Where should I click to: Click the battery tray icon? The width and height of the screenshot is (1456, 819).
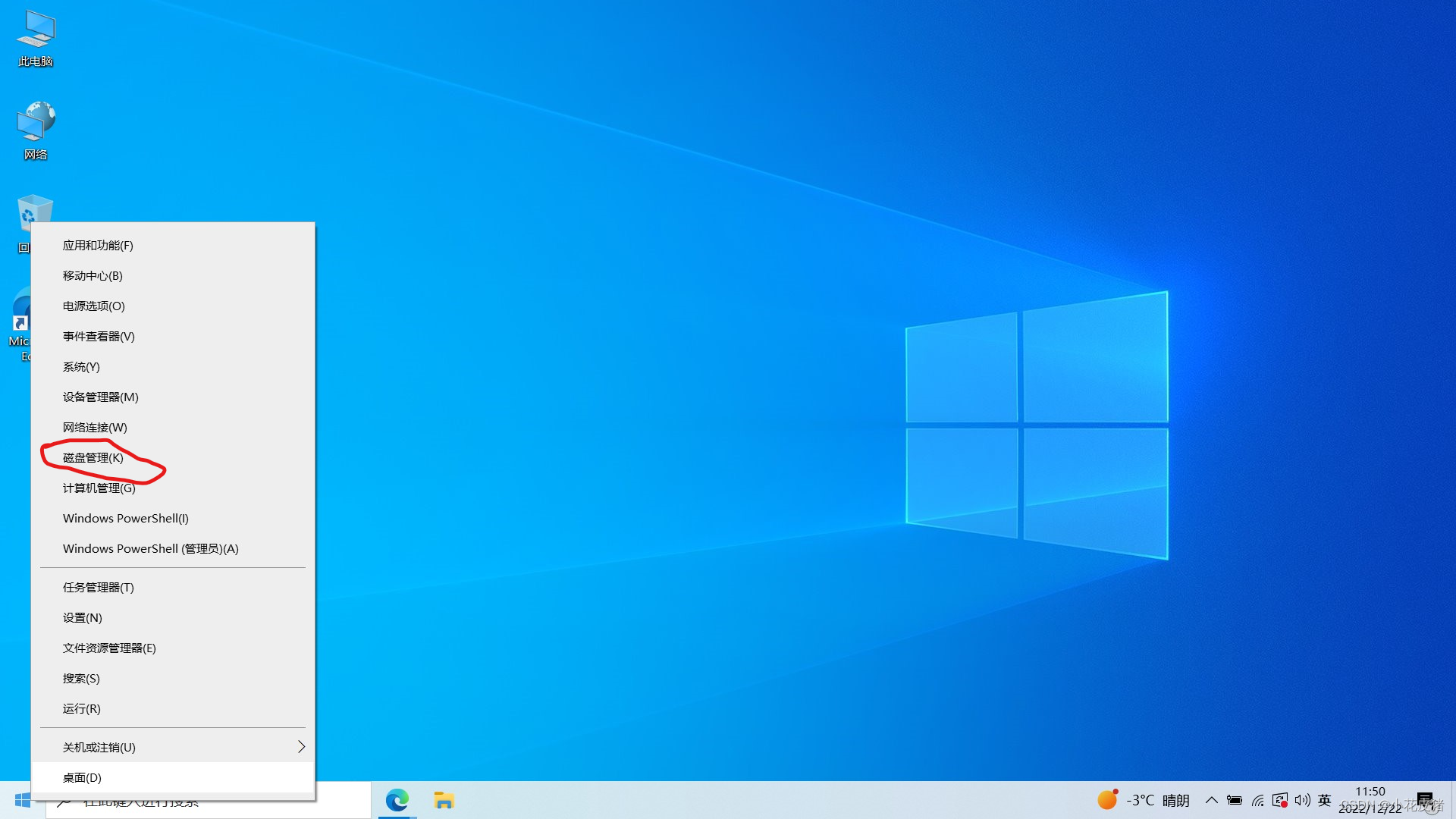pyautogui.click(x=1235, y=800)
